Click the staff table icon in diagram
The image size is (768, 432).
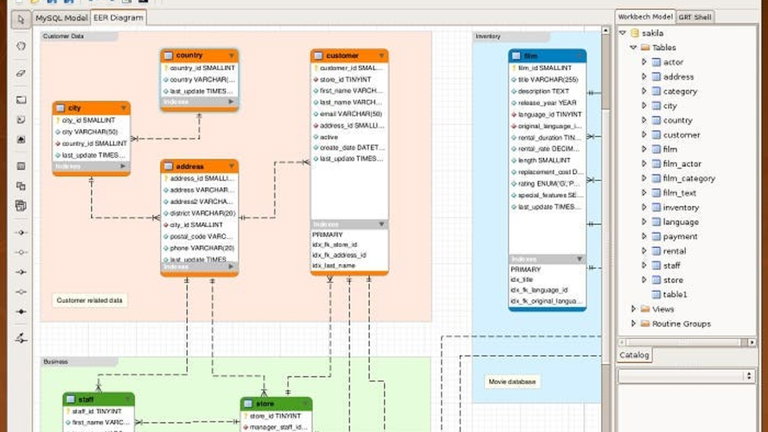click(71, 399)
